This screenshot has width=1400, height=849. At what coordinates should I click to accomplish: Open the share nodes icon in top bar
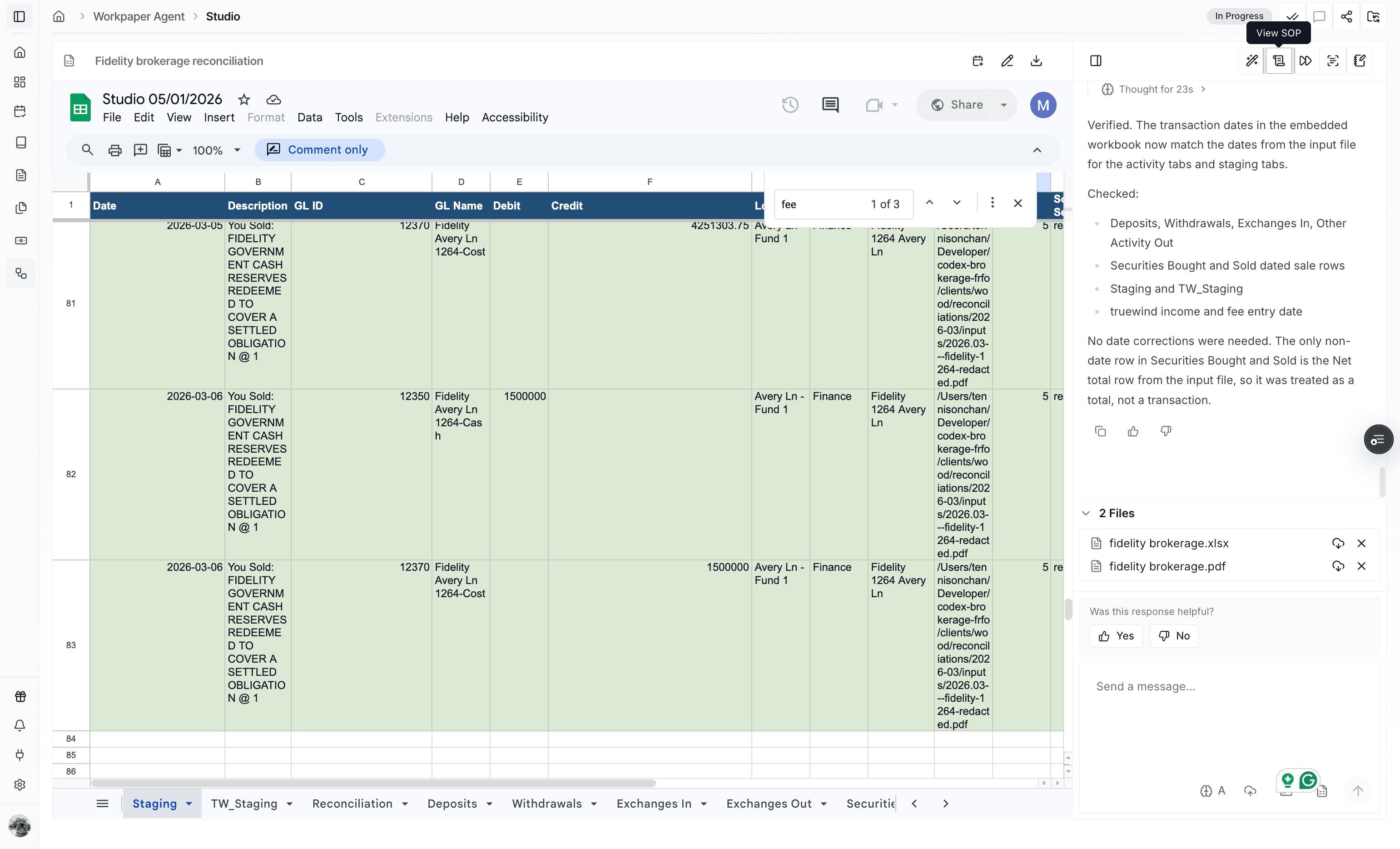1346,16
